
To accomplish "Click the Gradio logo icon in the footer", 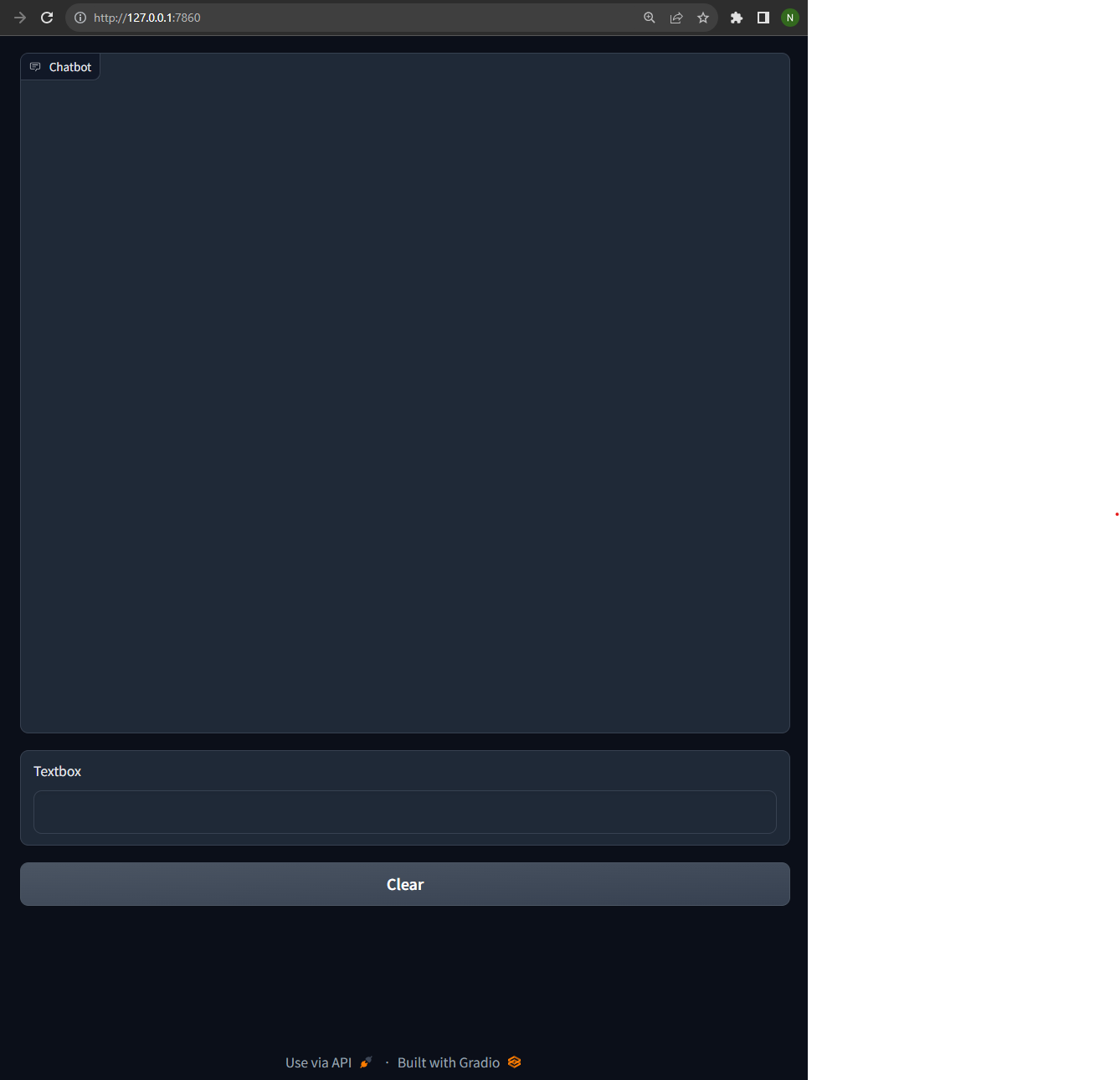I will click(x=515, y=1062).
